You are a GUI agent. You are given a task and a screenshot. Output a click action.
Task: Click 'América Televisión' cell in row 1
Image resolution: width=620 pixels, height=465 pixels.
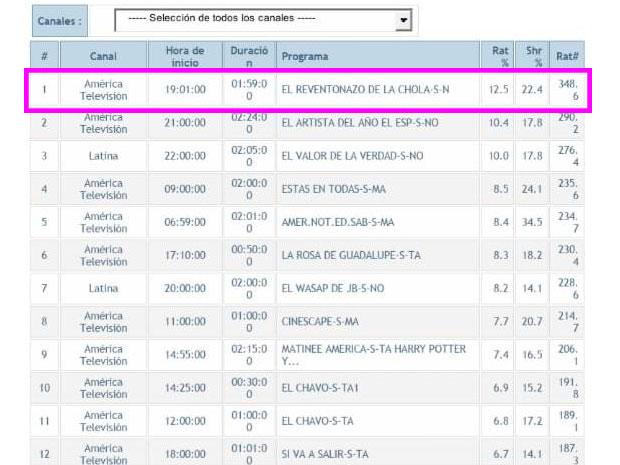(104, 90)
